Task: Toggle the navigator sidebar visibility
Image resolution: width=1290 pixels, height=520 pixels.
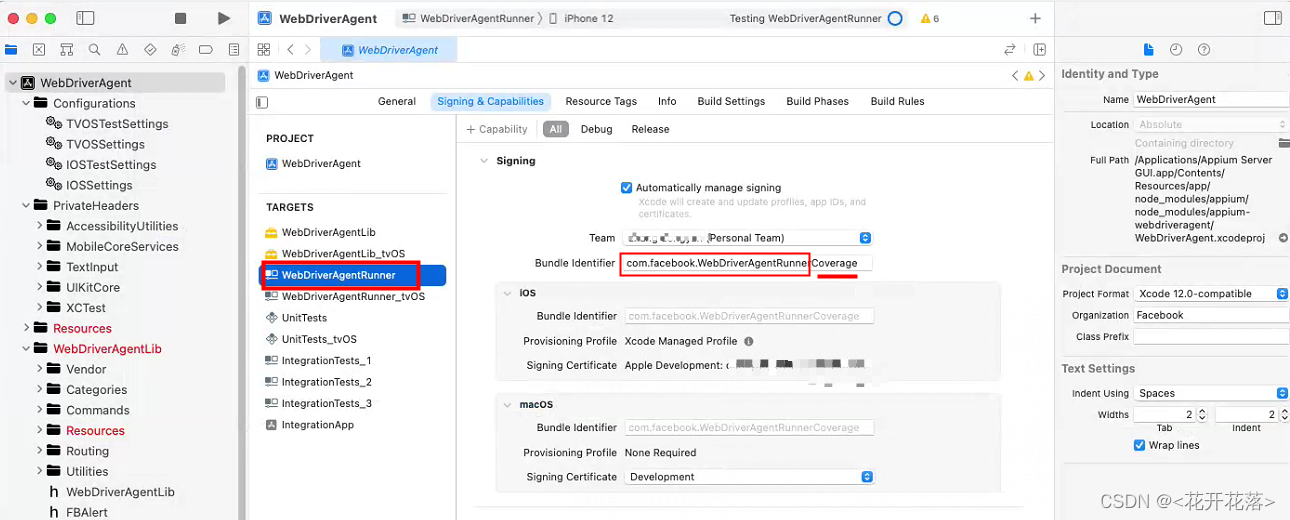Action: click(x=85, y=18)
